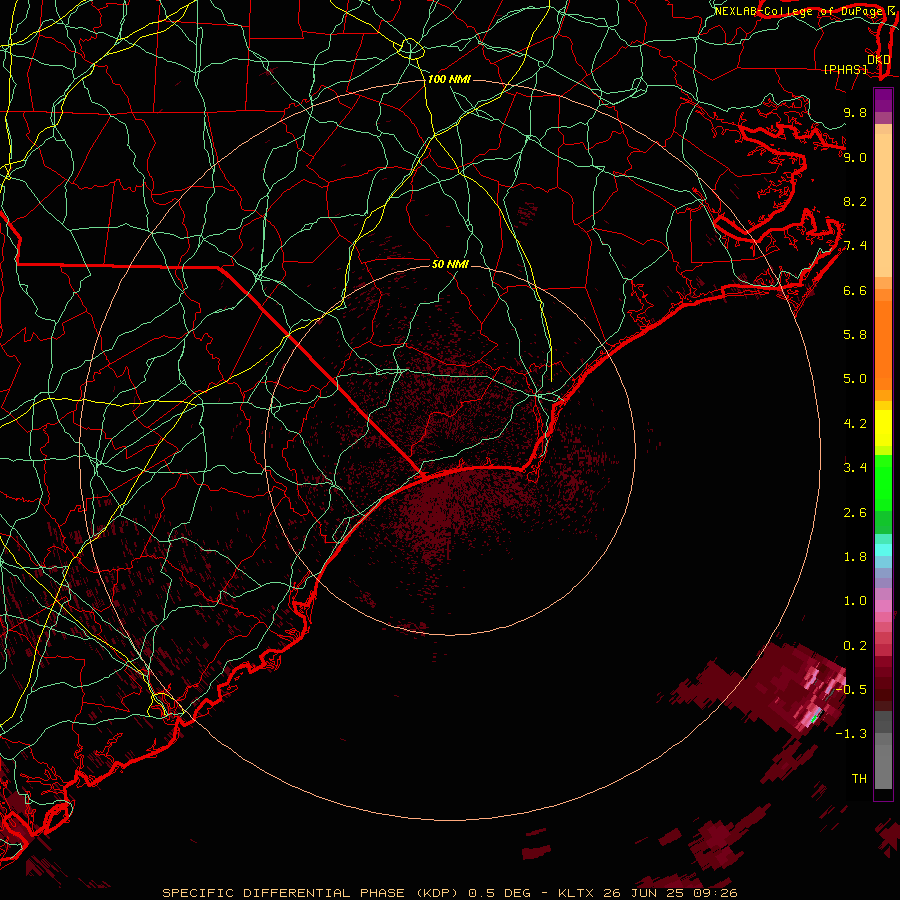Click the 6.6 legend value
This screenshot has width=900, height=900.
click(x=855, y=290)
